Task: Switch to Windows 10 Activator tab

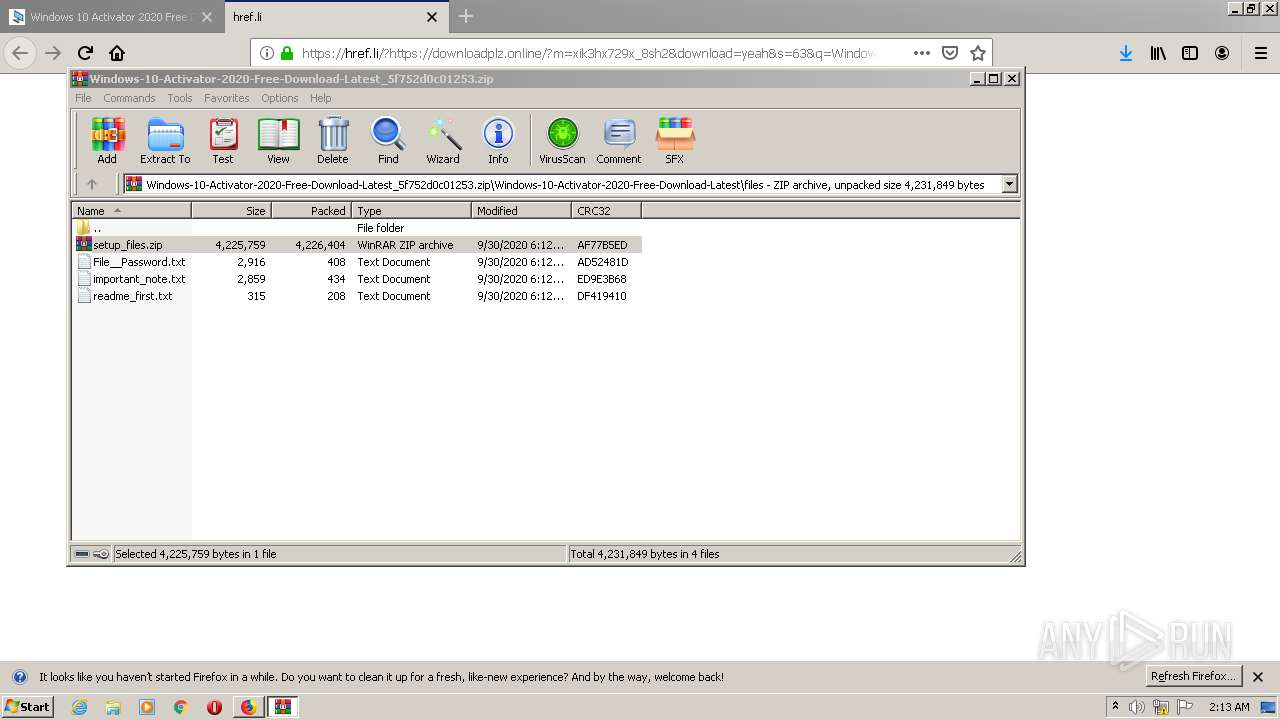Action: [110, 17]
